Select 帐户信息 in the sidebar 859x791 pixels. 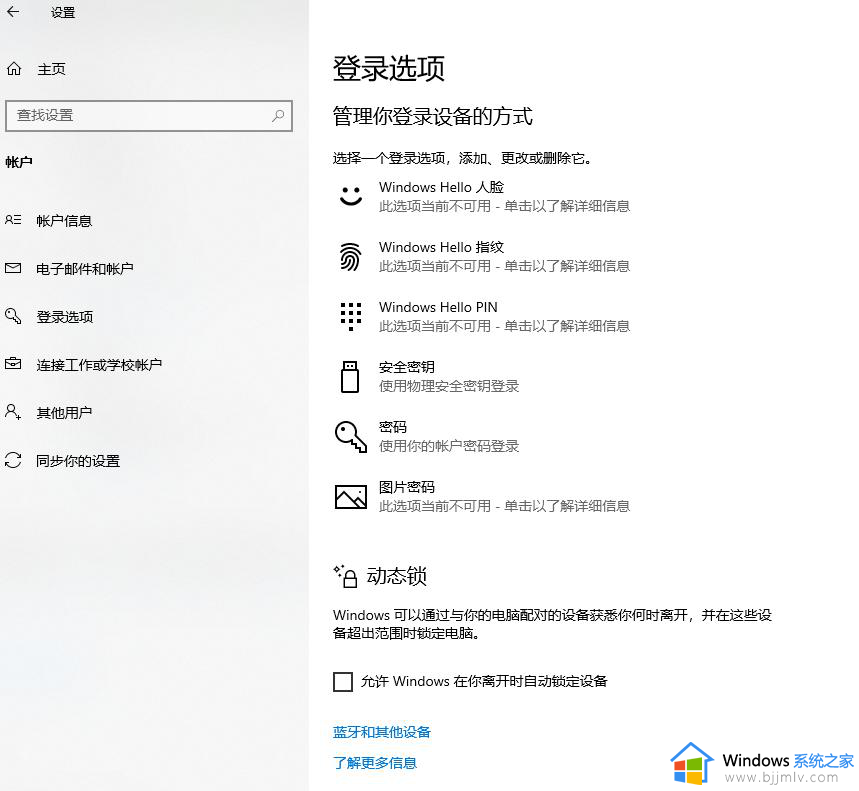(x=64, y=220)
